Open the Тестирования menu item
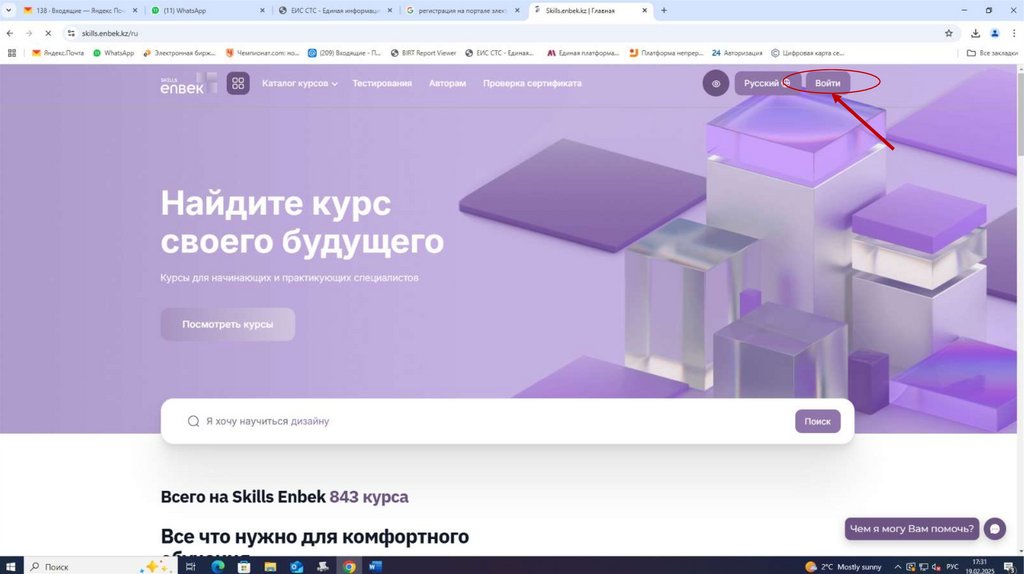Screen dimensions: 1024x574 coord(382,84)
